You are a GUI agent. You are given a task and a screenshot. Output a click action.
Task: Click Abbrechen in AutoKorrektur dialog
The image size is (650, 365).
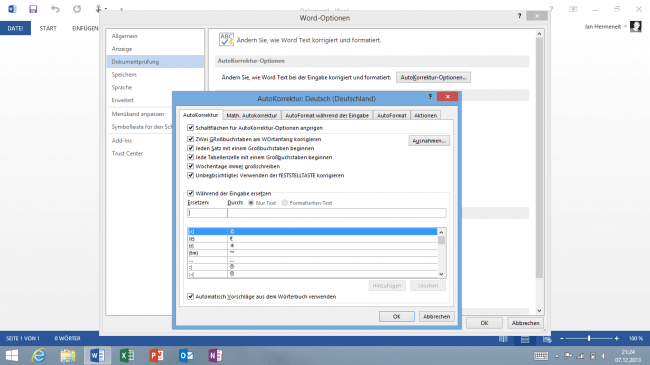tap(437, 316)
